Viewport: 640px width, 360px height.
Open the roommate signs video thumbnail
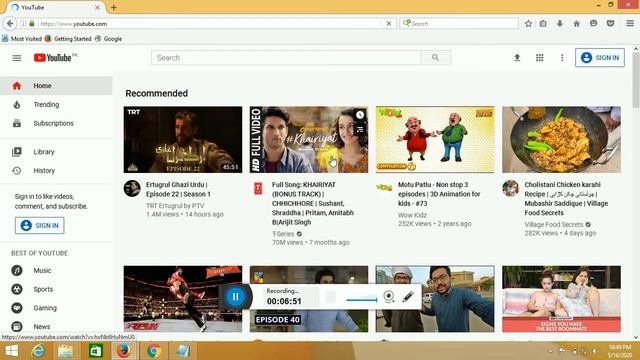[561, 299]
